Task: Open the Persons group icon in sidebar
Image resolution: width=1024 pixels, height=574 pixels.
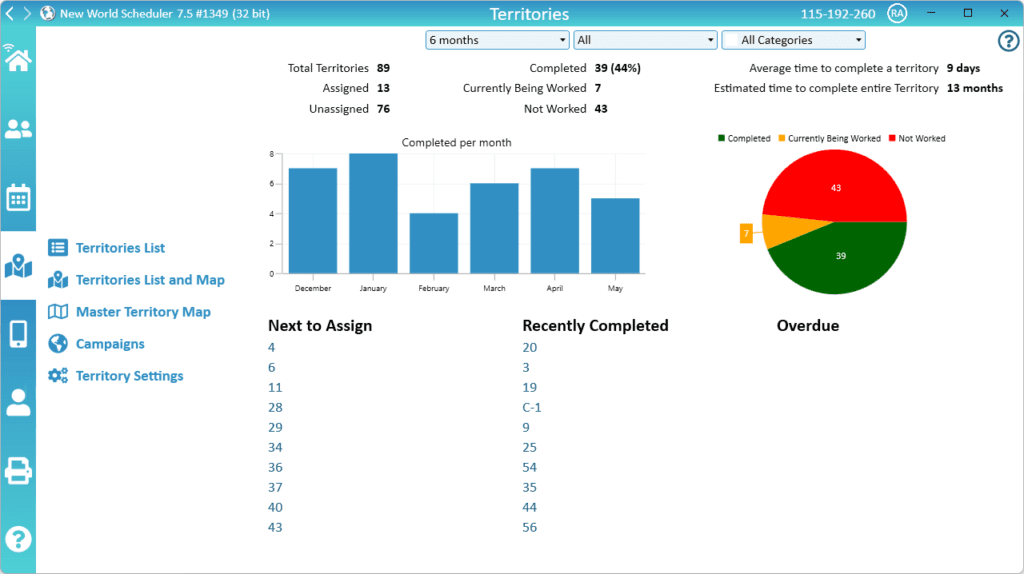Action: (x=18, y=129)
